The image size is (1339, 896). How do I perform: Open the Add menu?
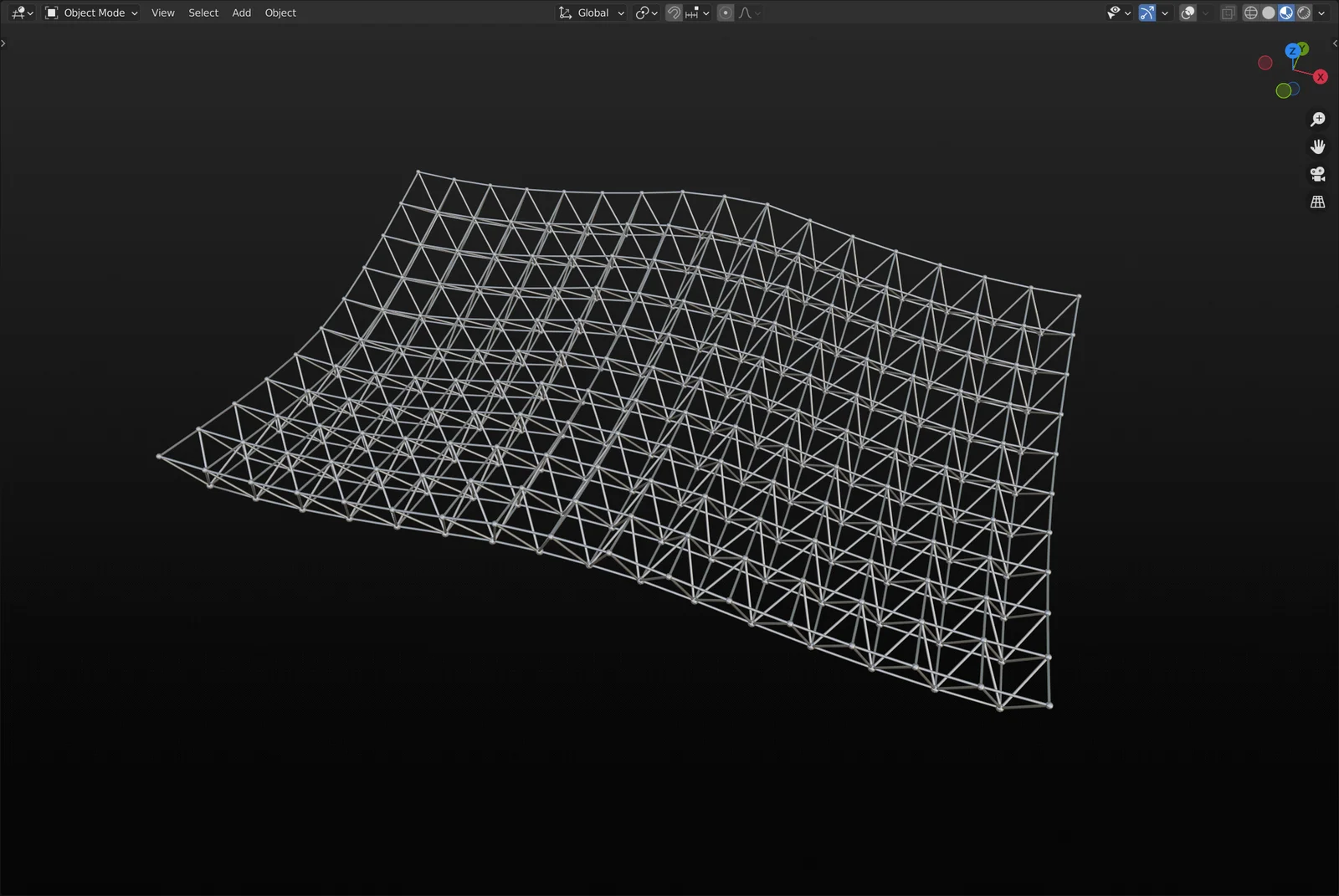click(x=241, y=13)
